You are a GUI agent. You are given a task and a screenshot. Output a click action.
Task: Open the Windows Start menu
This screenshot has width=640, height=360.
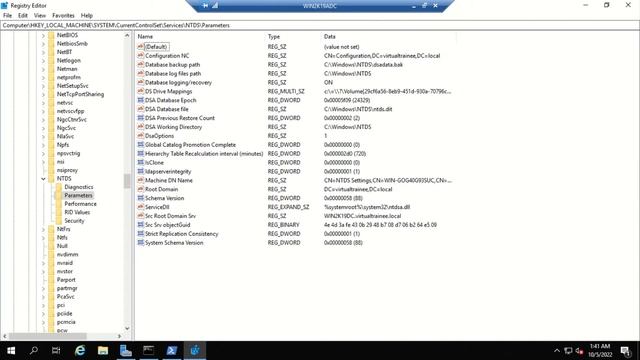pos(11,351)
